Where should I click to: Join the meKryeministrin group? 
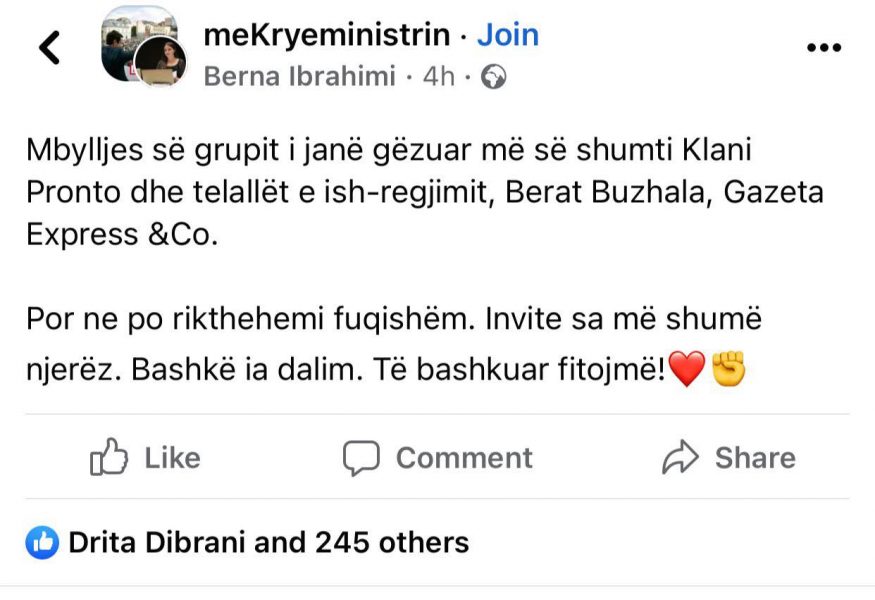coord(507,35)
